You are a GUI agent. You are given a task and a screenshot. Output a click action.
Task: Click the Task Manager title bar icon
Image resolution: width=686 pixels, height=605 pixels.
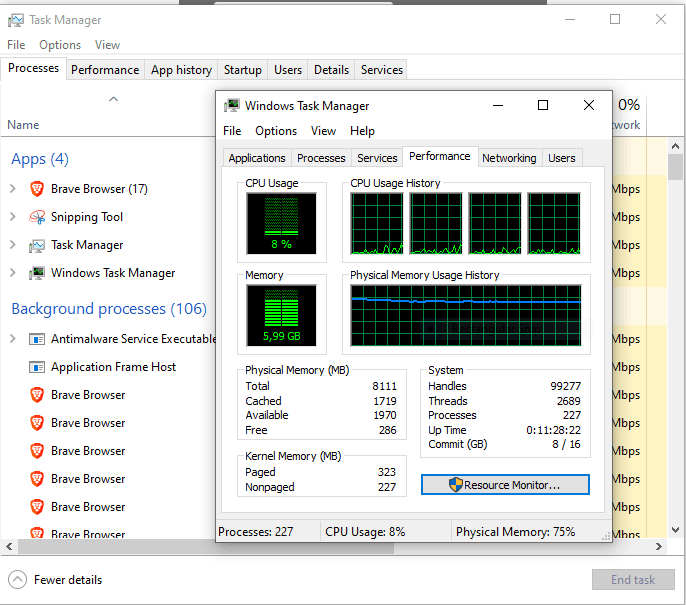click(16, 20)
